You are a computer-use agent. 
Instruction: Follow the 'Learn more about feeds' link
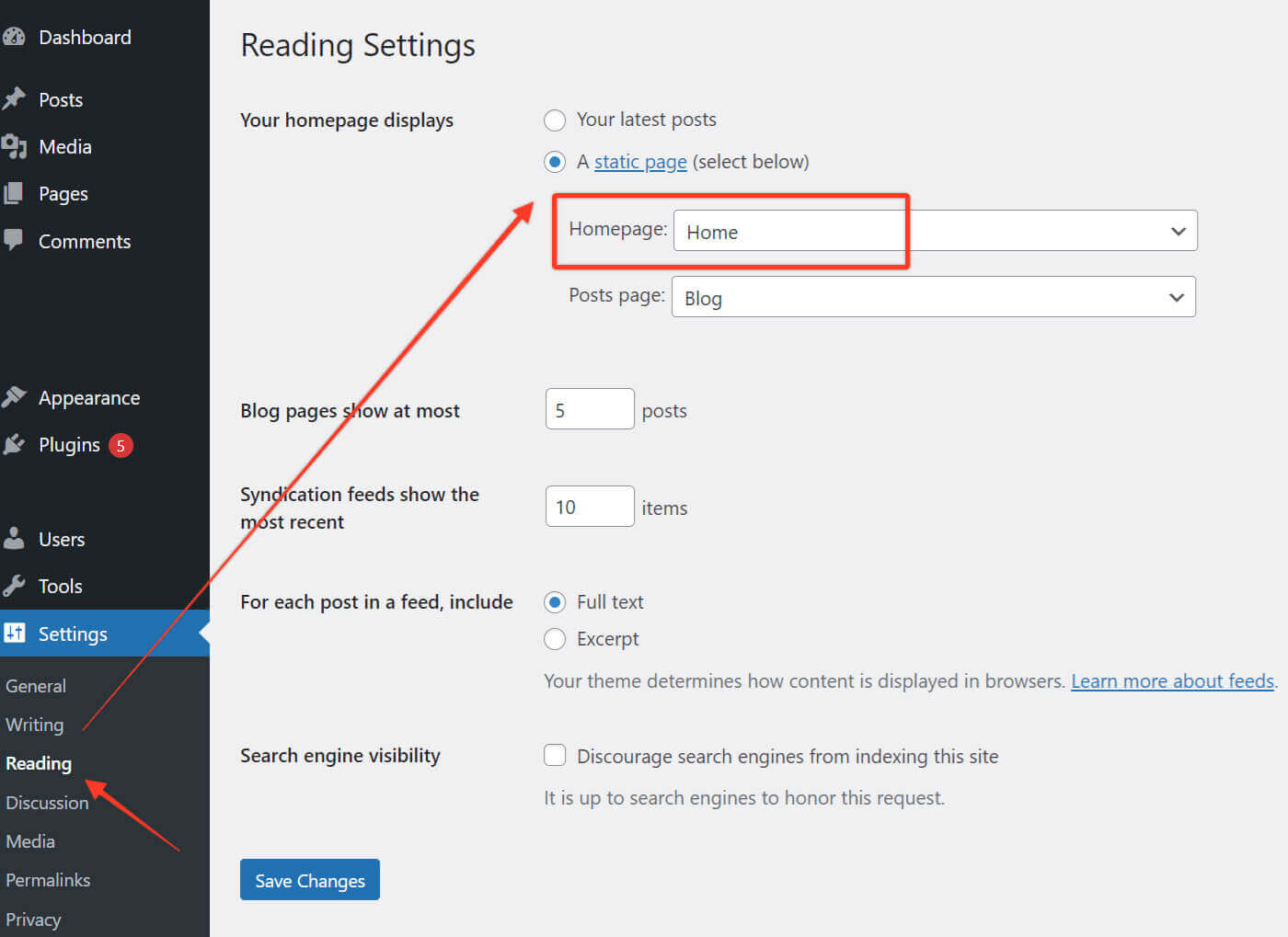[1172, 681]
